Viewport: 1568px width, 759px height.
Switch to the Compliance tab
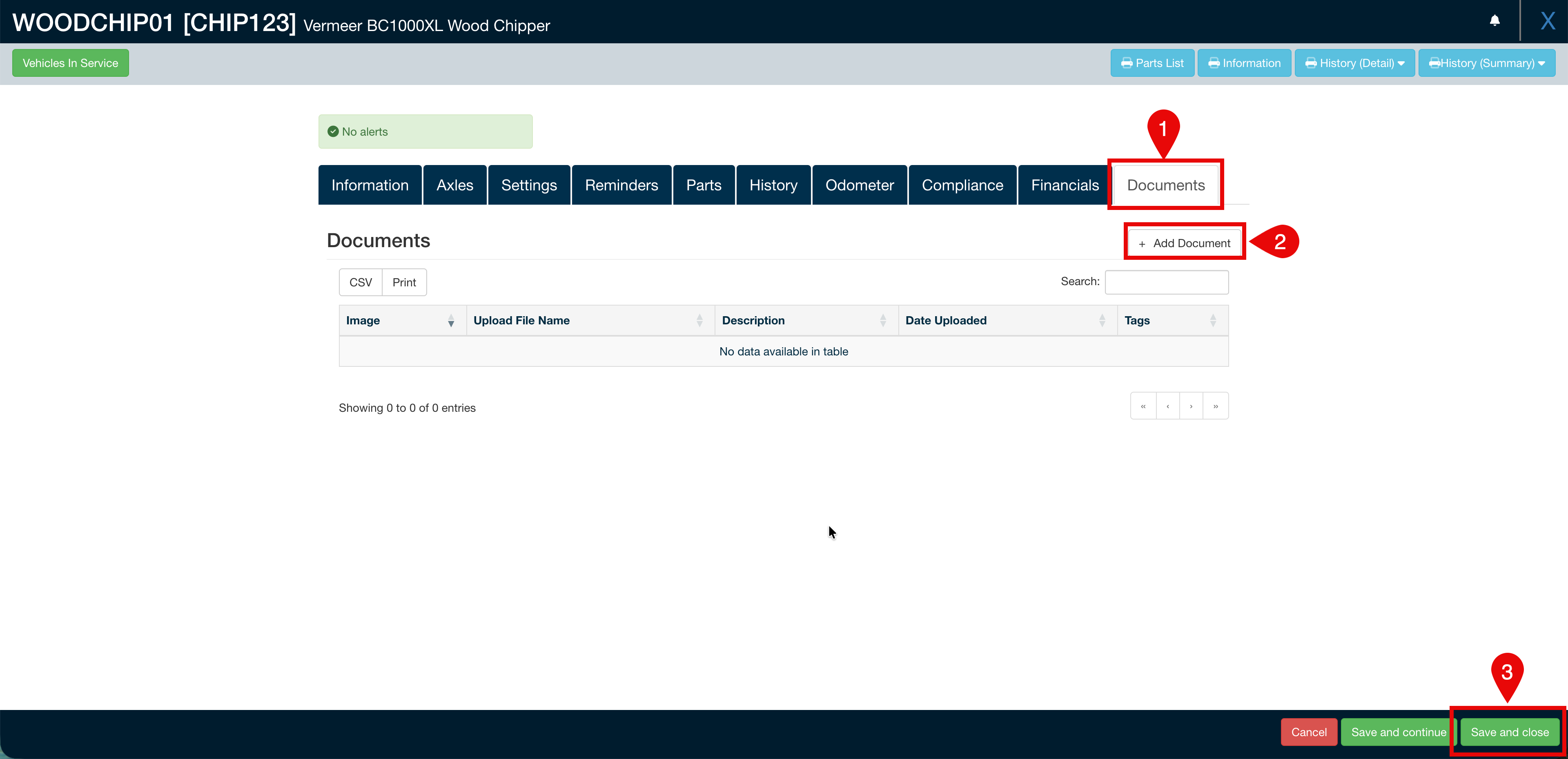pos(962,185)
